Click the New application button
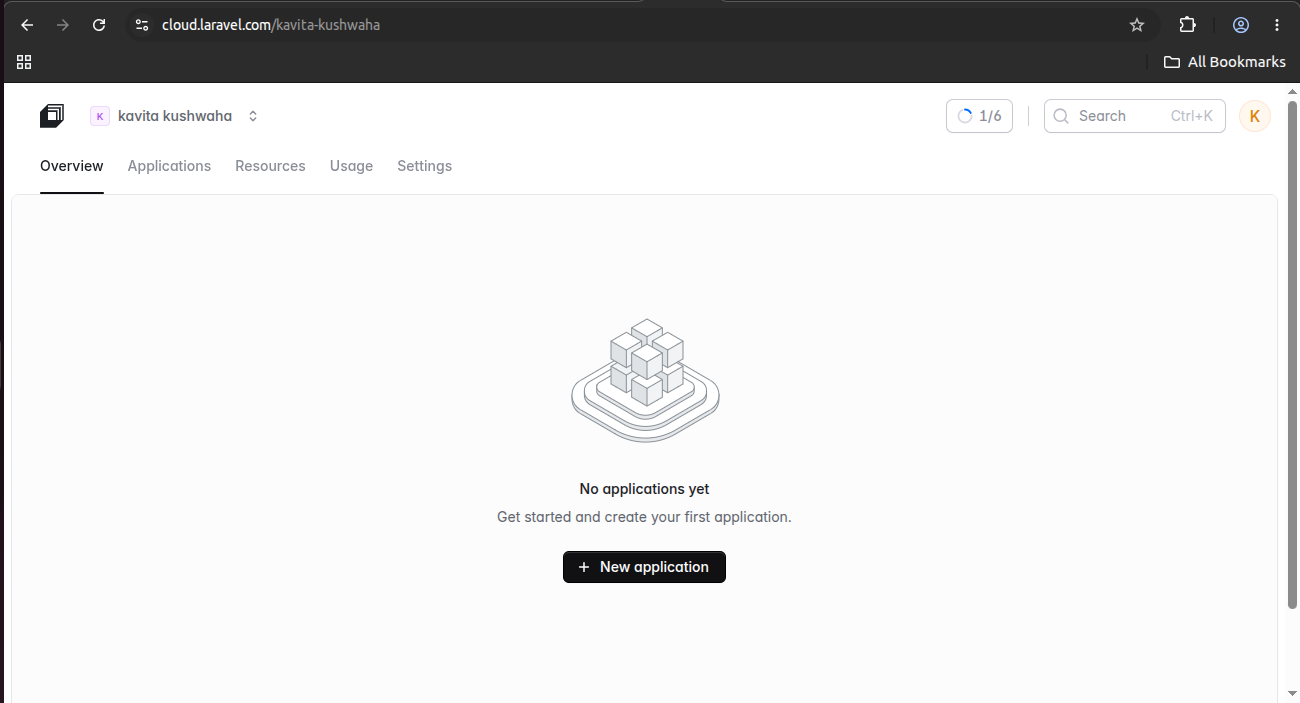 tap(644, 567)
